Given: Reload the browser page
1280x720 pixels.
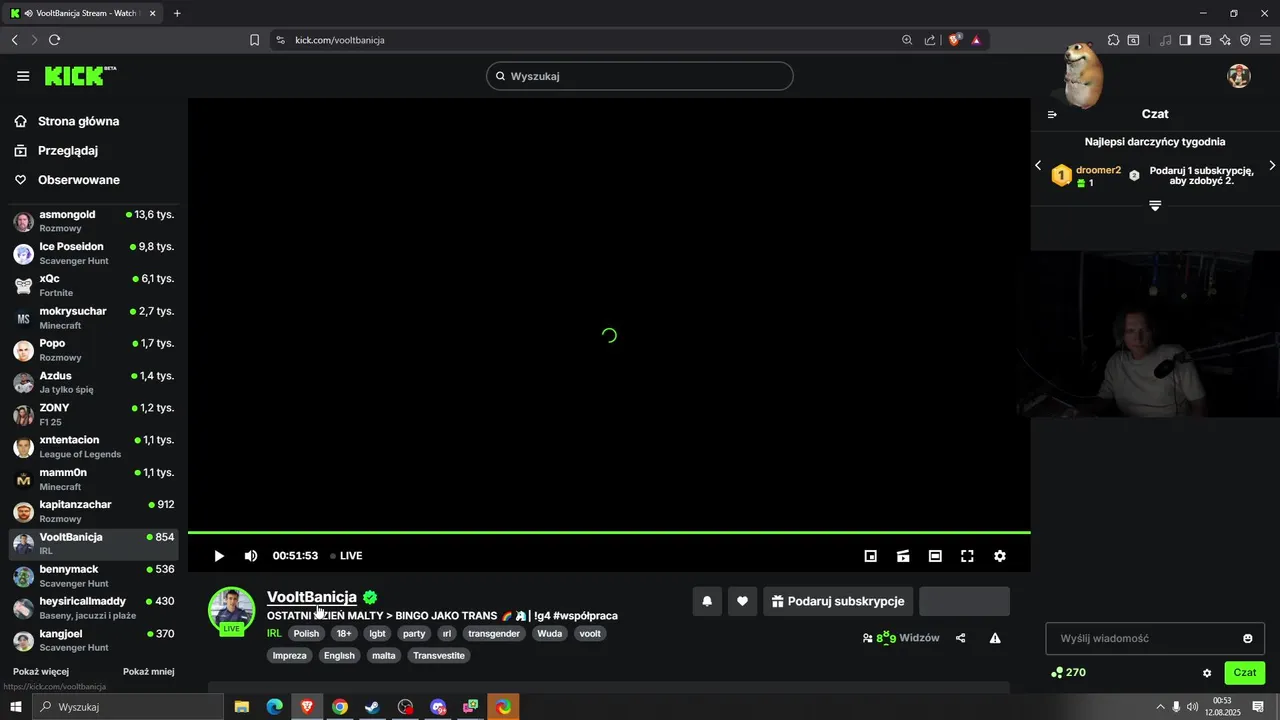Looking at the screenshot, I should coord(54,40).
